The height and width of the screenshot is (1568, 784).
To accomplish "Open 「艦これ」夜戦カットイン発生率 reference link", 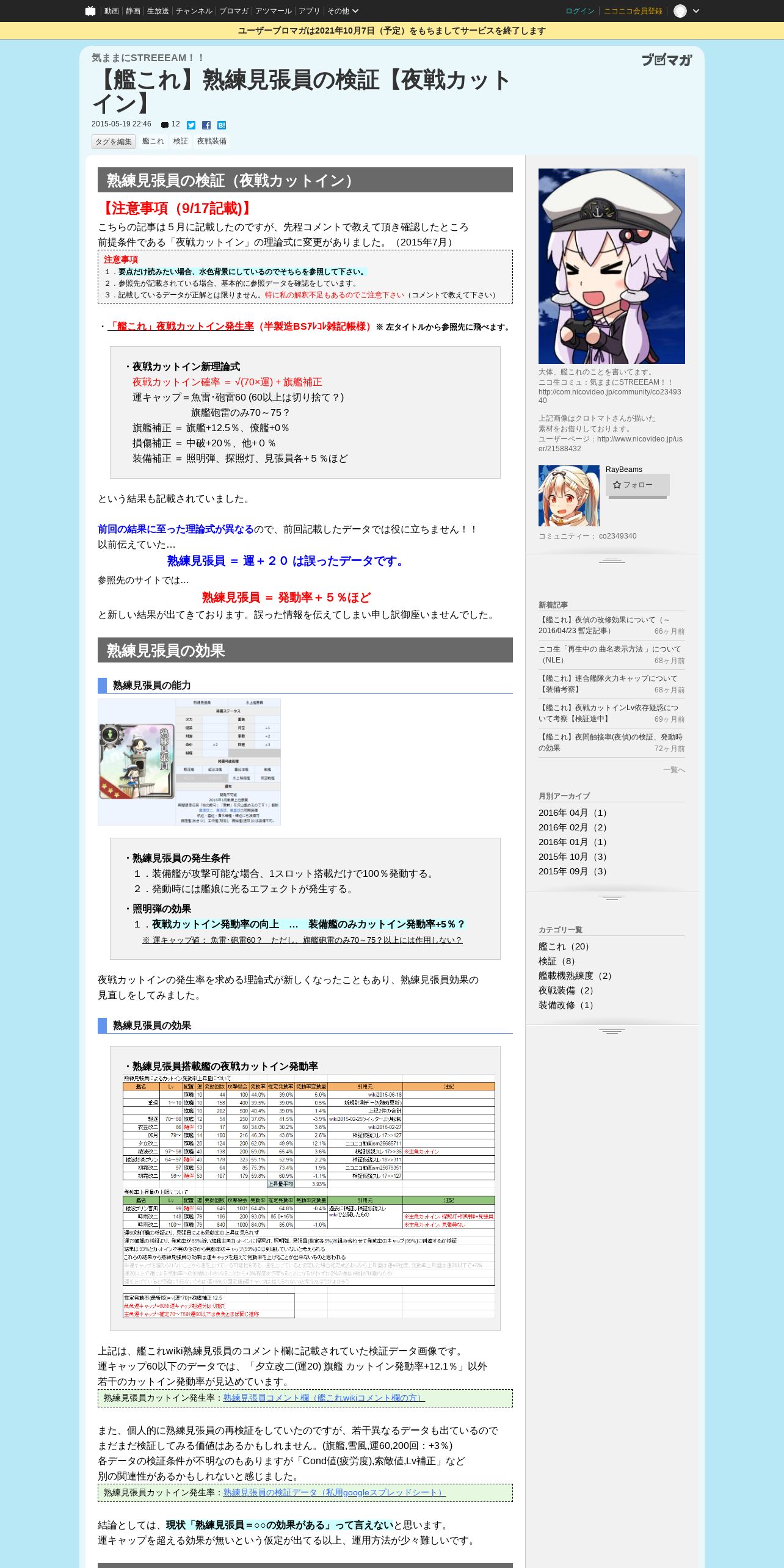I will pyautogui.click(x=181, y=326).
